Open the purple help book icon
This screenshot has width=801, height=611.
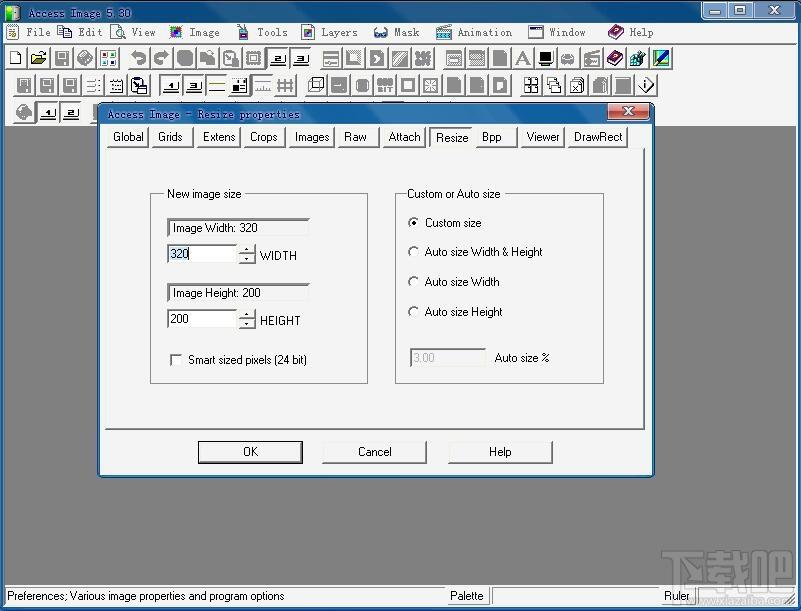615,58
